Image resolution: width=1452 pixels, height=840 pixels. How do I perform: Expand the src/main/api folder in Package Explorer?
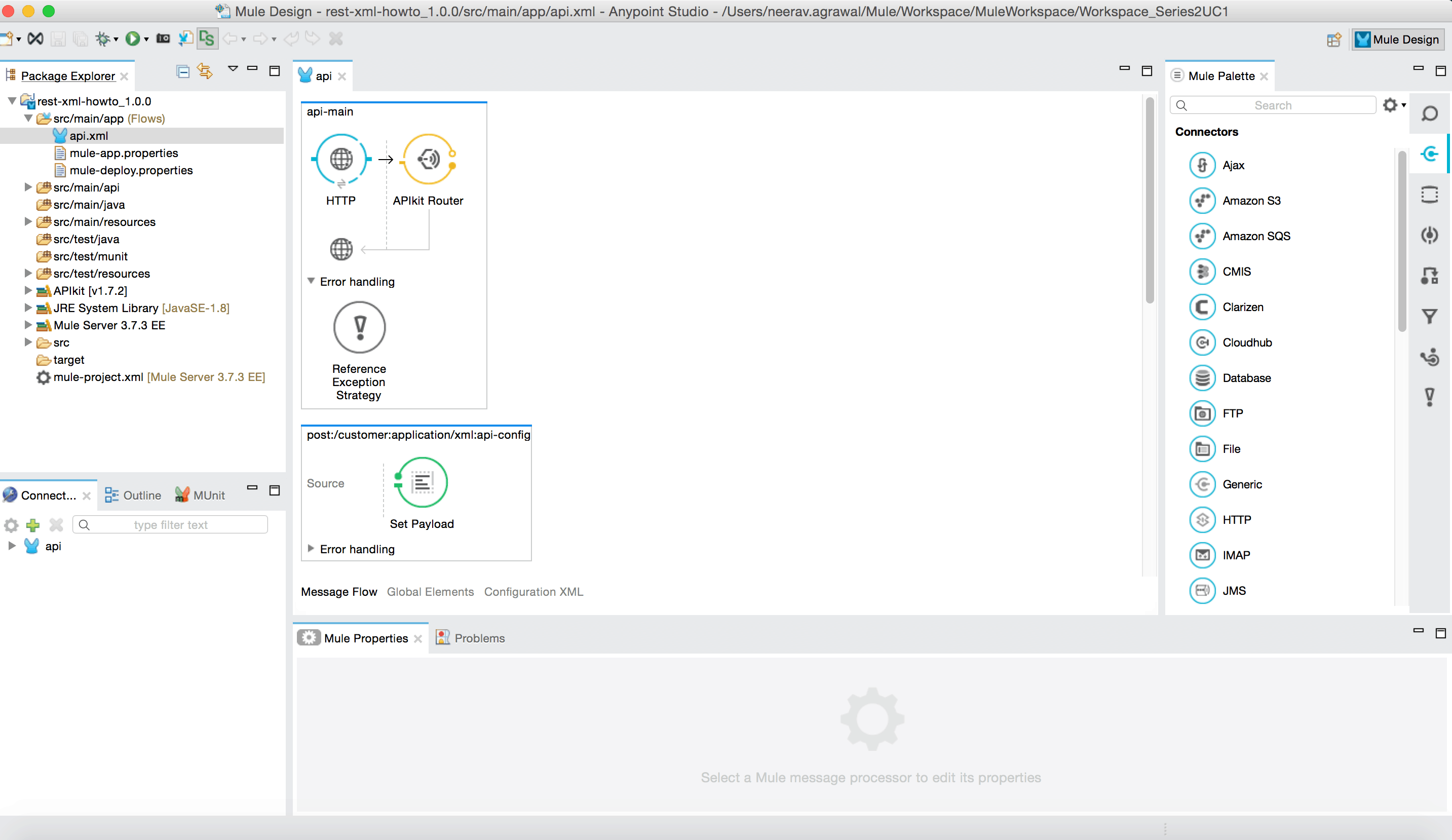pyautogui.click(x=28, y=187)
